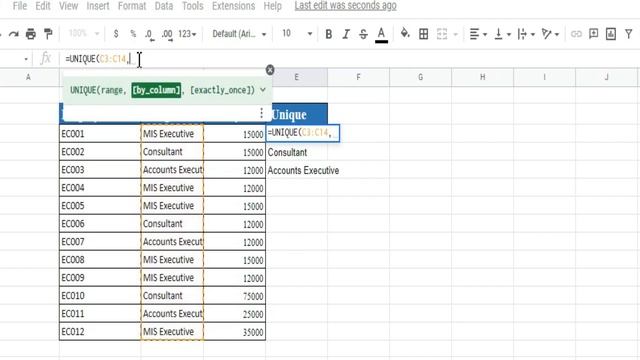Open the font size 10 dropdown
640x360 pixels.
[297, 33]
